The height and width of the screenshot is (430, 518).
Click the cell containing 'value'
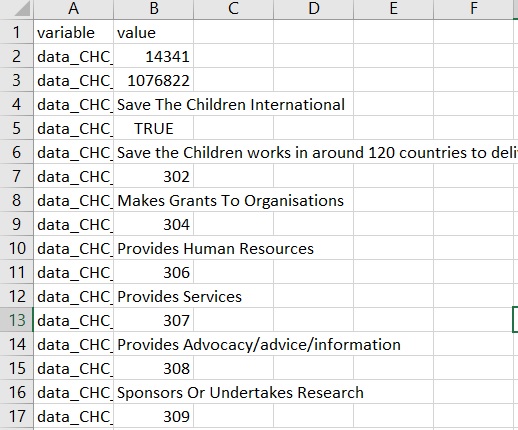(154, 32)
